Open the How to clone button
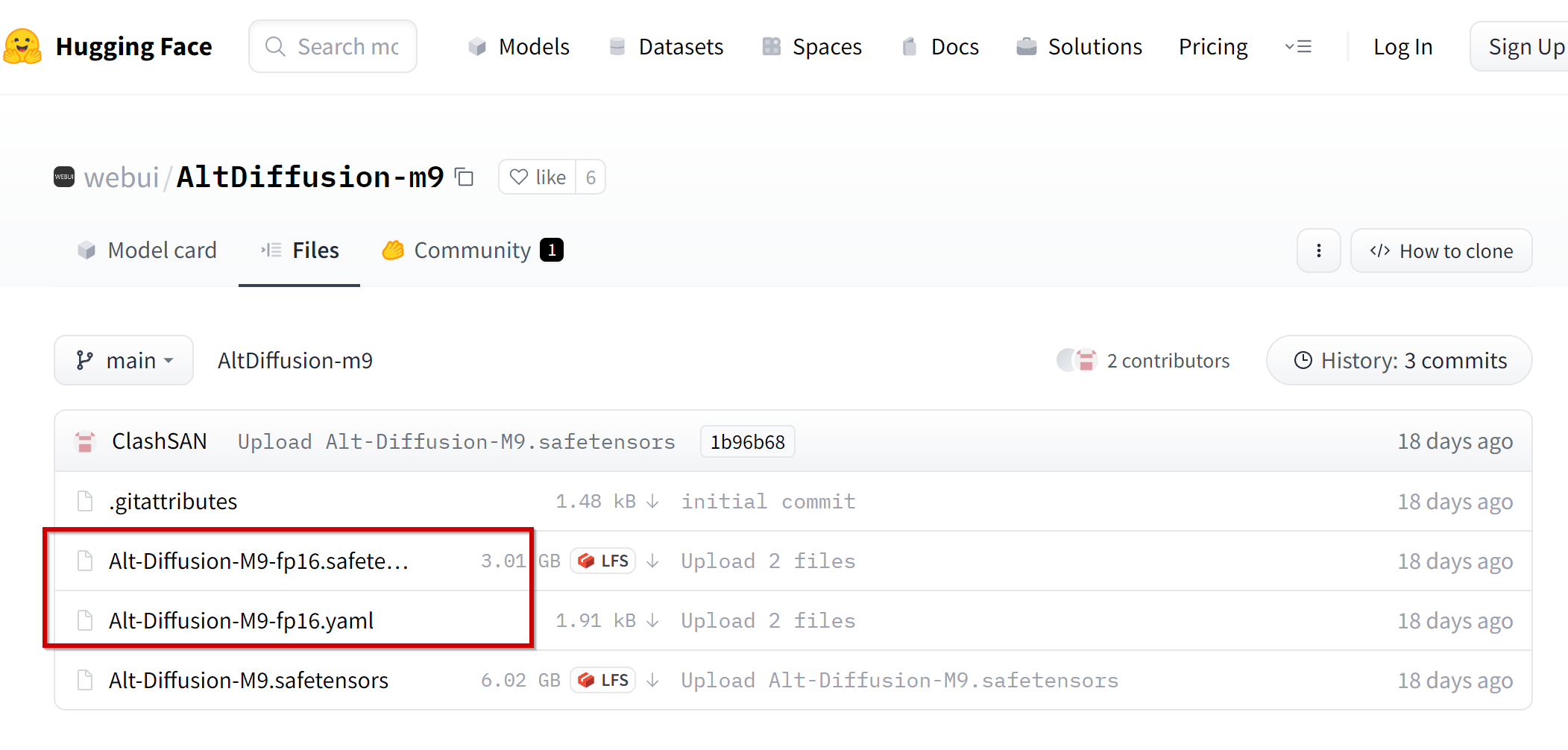 click(1441, 250)
